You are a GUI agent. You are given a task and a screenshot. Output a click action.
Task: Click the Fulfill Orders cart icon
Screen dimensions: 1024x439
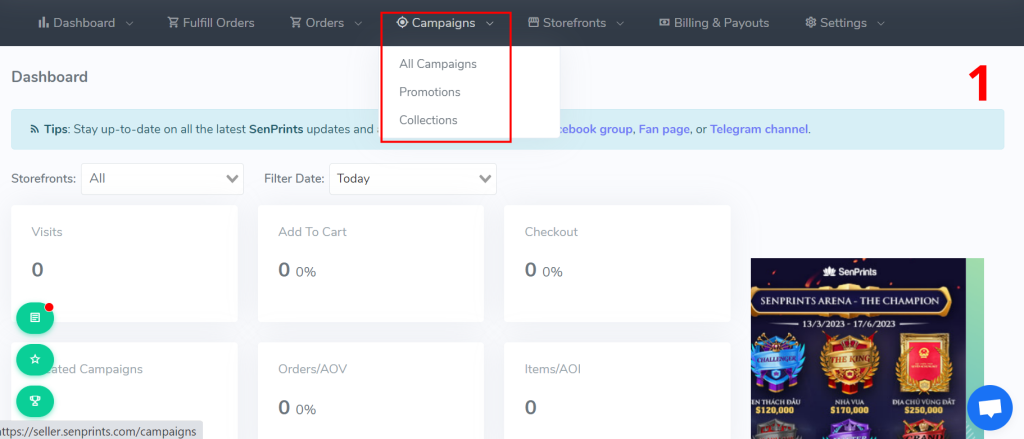click(x=173, y=23)
